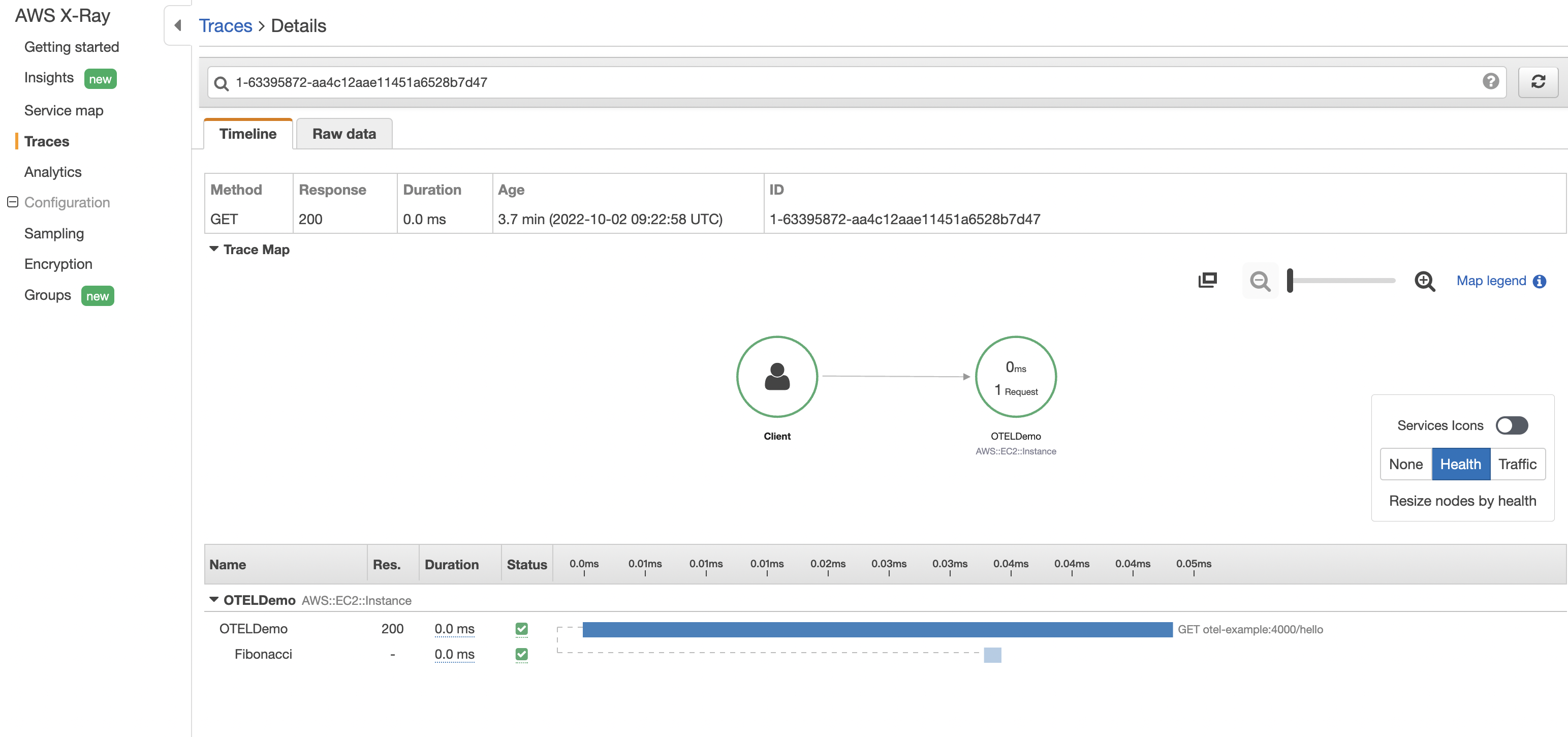Collapse the Trace Map section
1568x737 pixels.
pos(213,249)
